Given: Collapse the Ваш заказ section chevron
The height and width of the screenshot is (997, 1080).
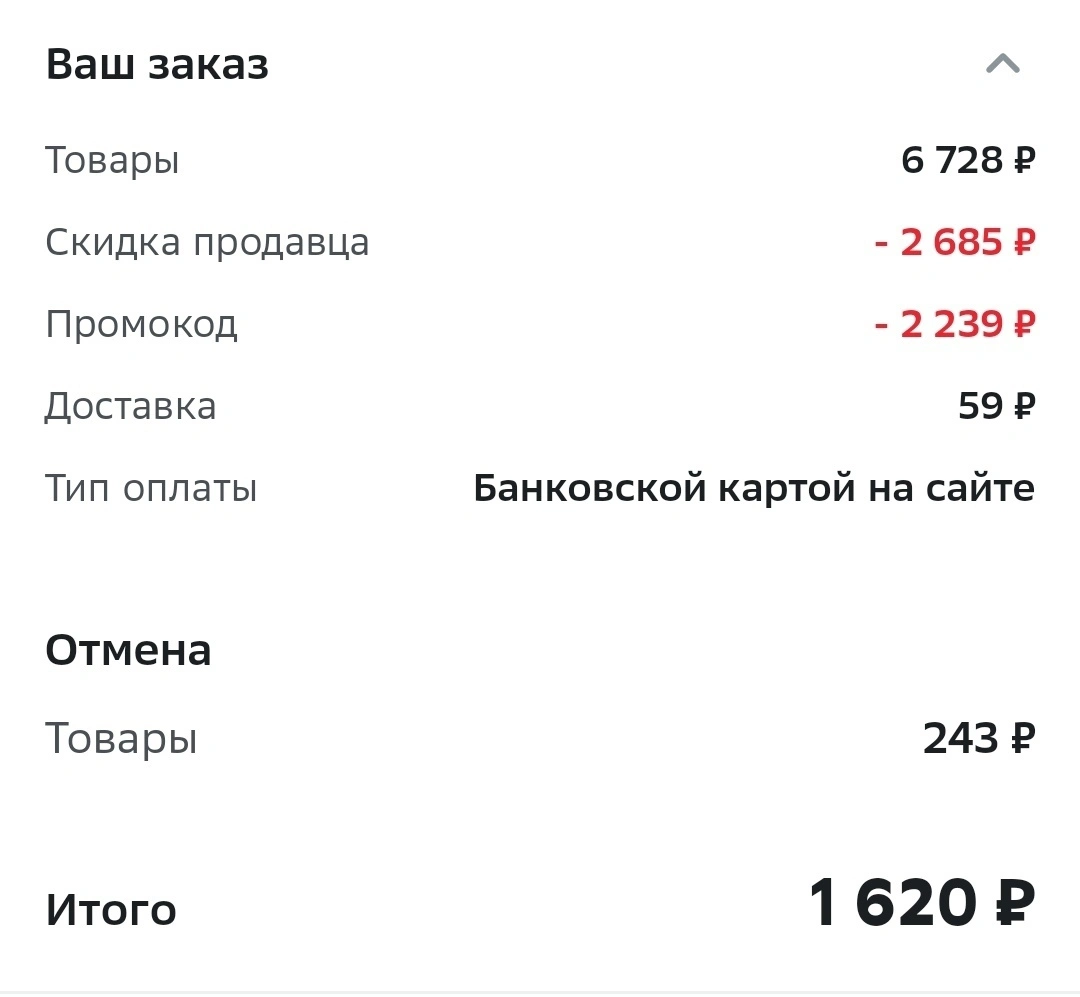Looking at the screenshot, I should click(x=1002, y=64).
